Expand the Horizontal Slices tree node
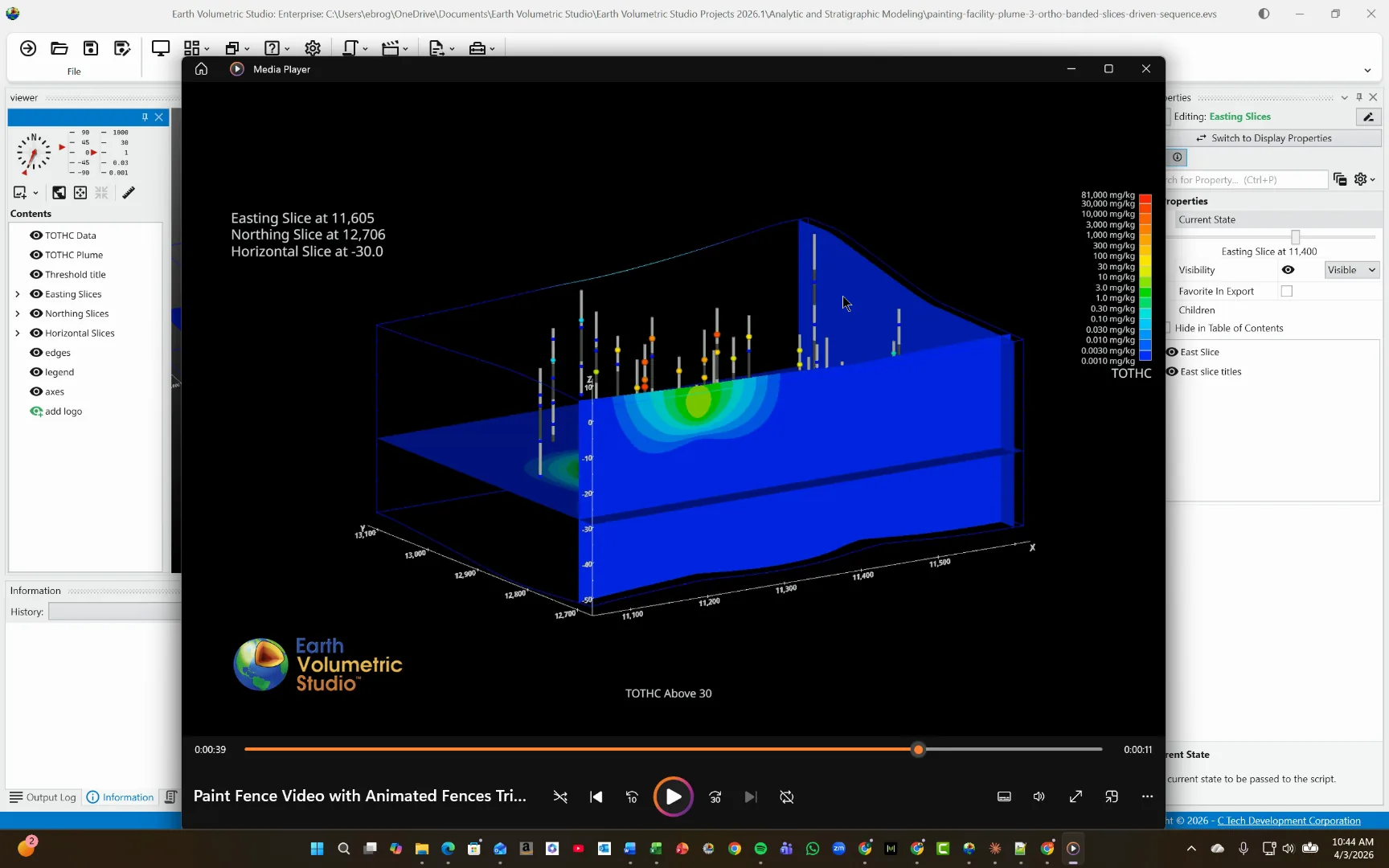Screen dimensions: 1389x868 (x=18, y=333)
